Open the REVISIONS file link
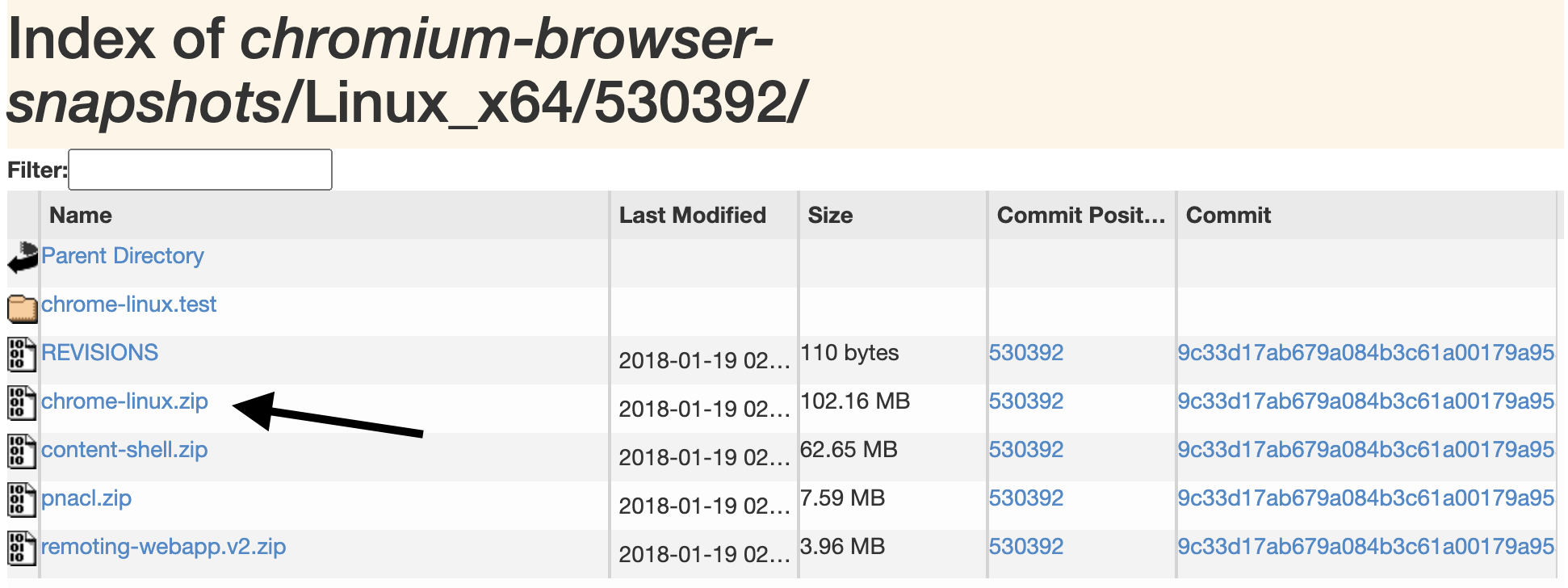Viewport: 1568px width, 588px height. (100, 353)
